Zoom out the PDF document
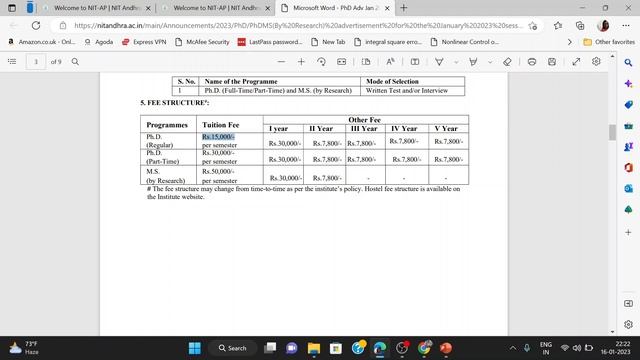This screenshot has height=360, width=640. (x=281, y=62)
